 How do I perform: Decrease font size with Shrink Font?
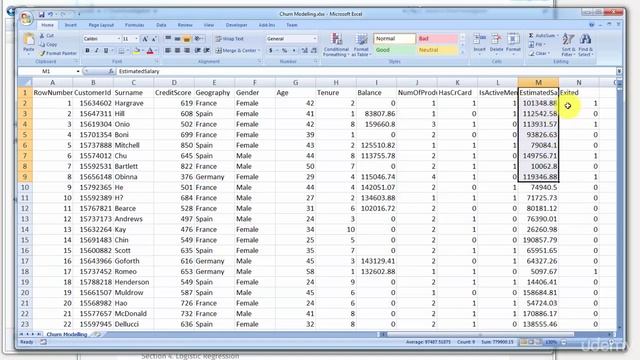pyautogui.click(x=154, y=39)
